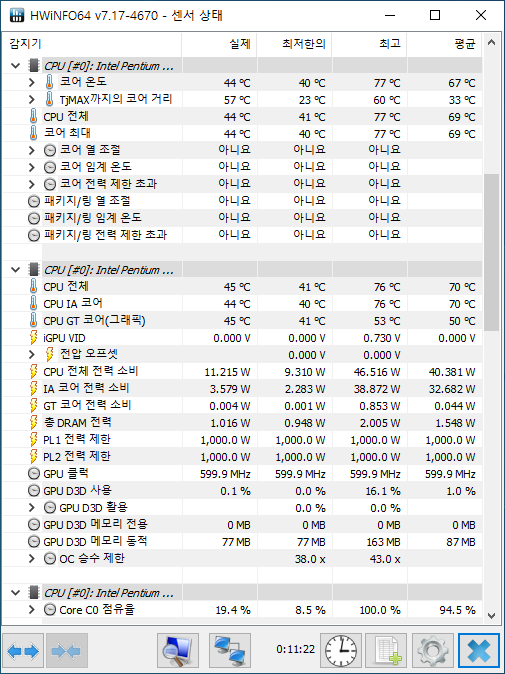This screenshot has height=674, width=505.
Task: Click lightning icon of PL1 전력 제한 row
Action: click(34, 439)
